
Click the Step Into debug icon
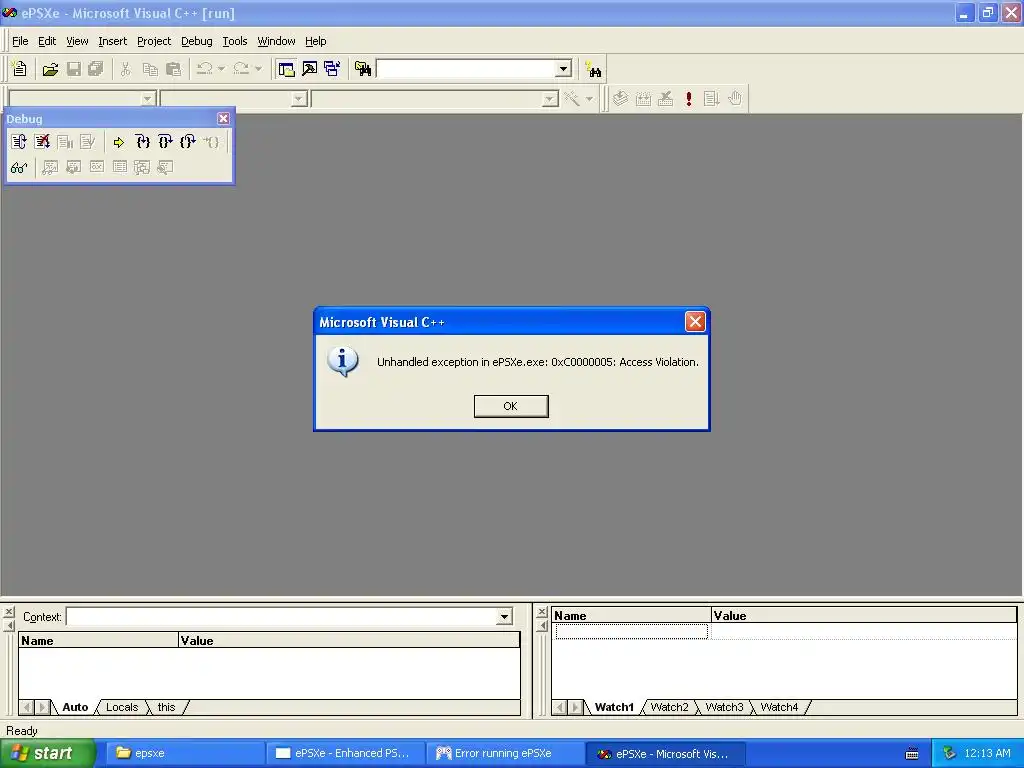(142, 142)
